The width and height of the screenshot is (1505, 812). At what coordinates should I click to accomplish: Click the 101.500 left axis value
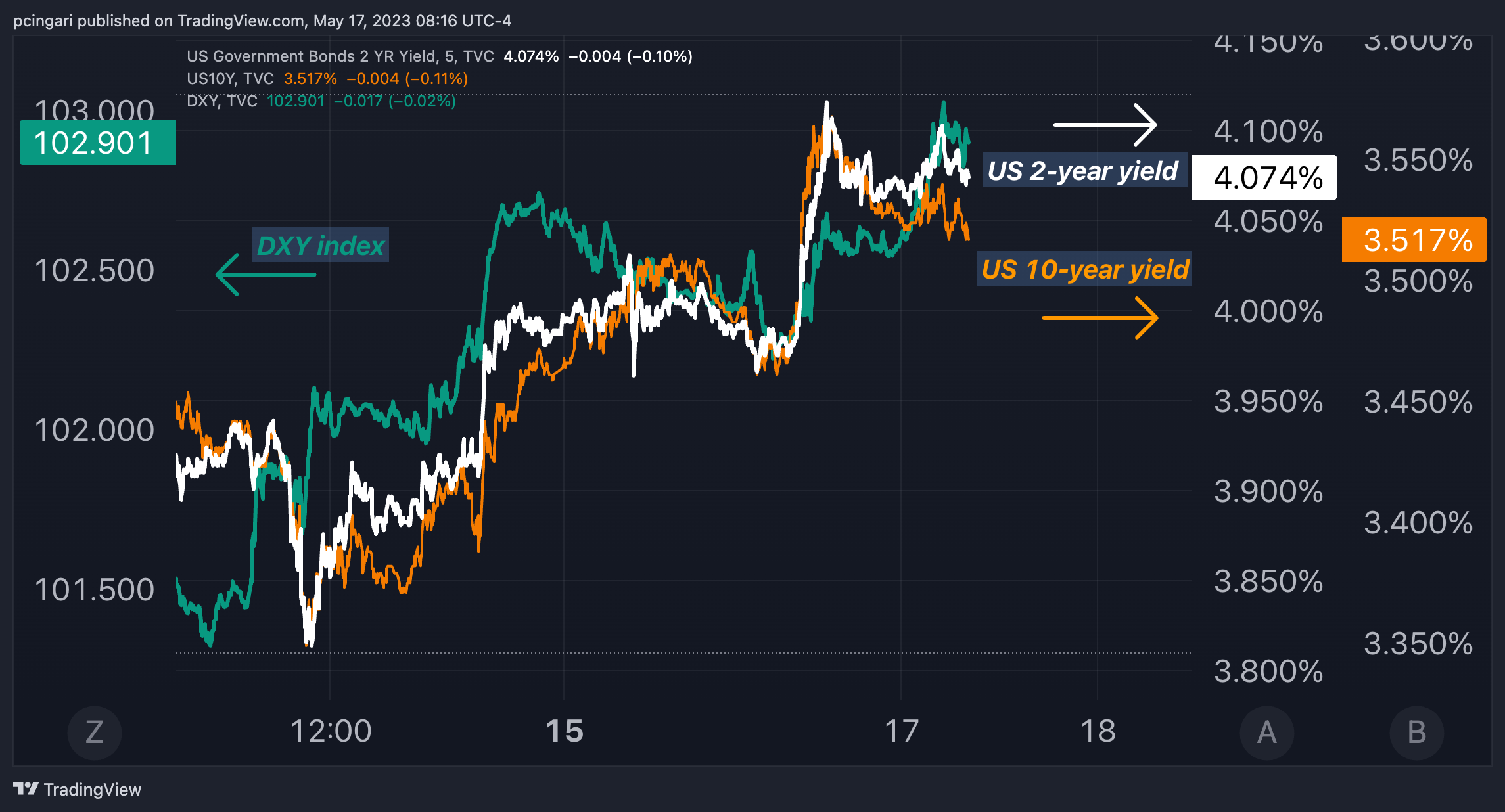click(x=94, y=590)
